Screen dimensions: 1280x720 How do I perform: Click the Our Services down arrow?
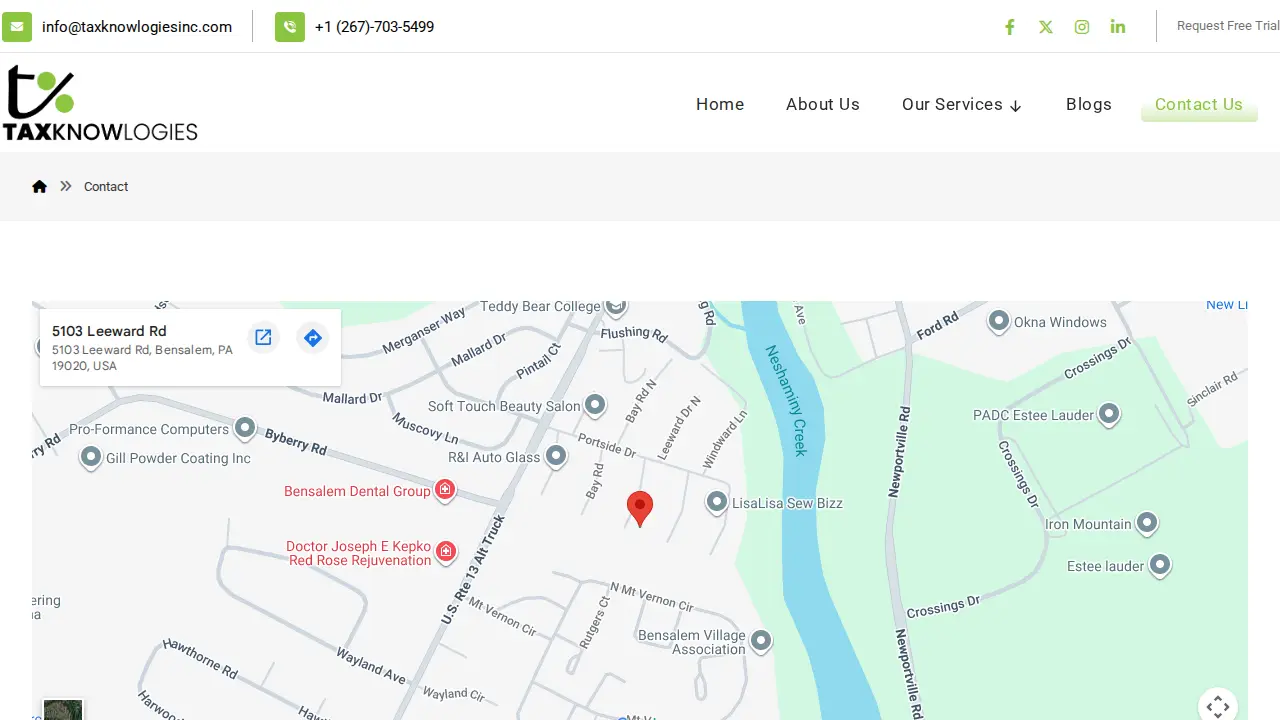coord(1016,106)
